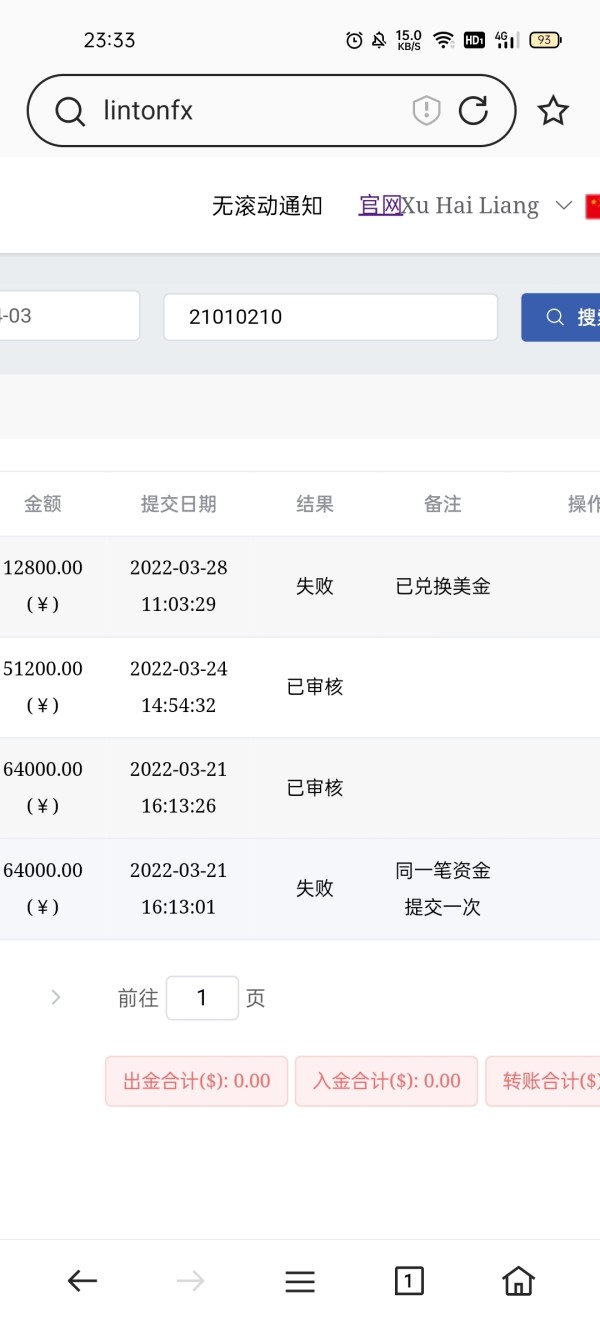Click the page number jump input
This screenshot has width=600, height=1333.
coord(202,997)
